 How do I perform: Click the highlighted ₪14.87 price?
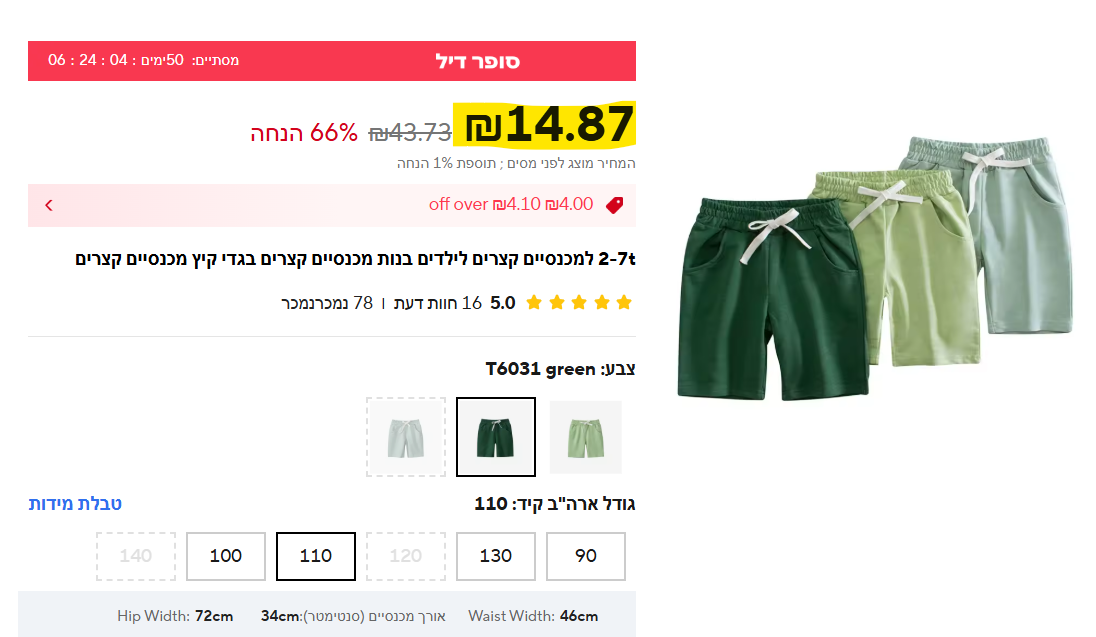pos(545,124)
